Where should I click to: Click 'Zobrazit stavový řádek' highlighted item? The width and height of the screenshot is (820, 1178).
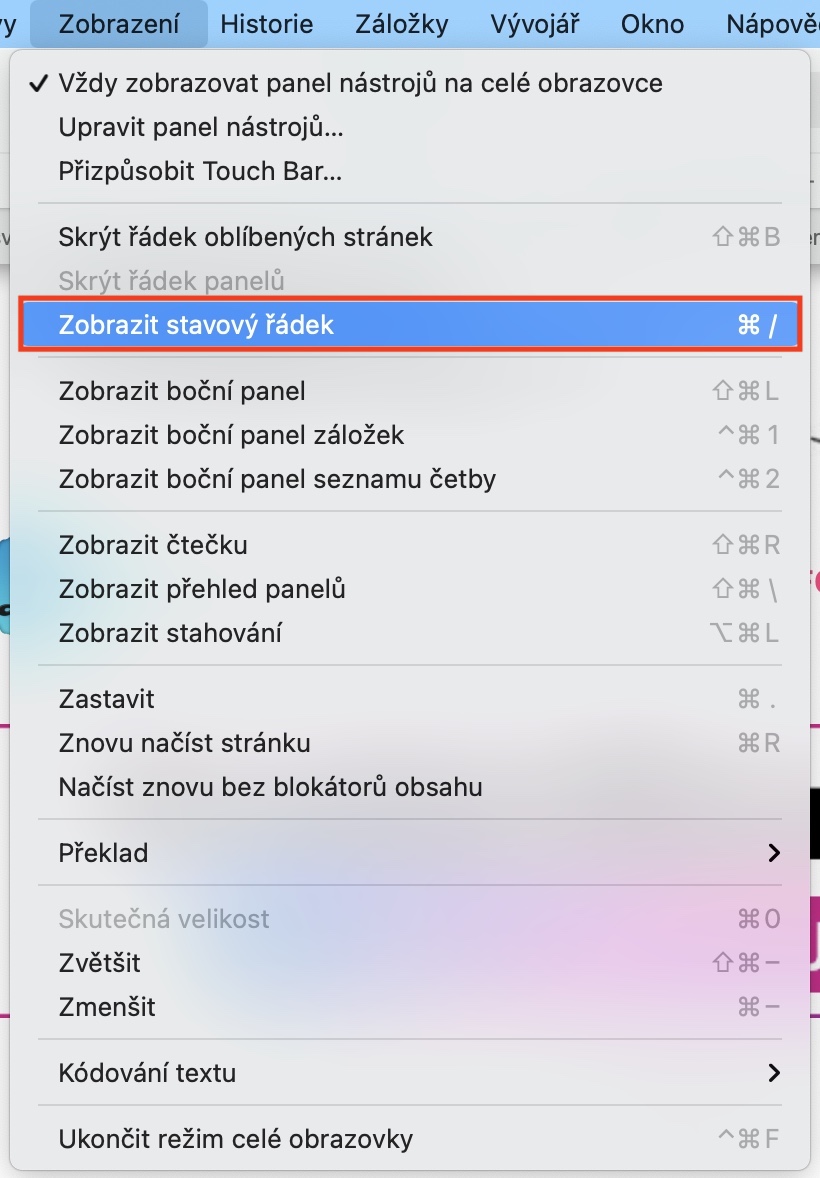197,324
